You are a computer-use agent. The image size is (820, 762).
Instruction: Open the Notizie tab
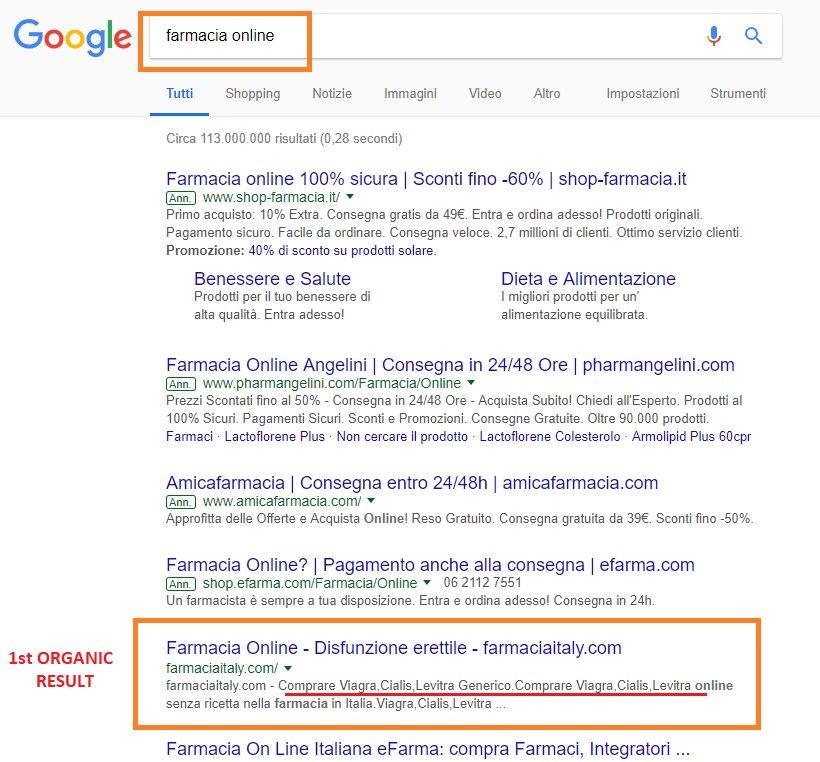point(332,94)
